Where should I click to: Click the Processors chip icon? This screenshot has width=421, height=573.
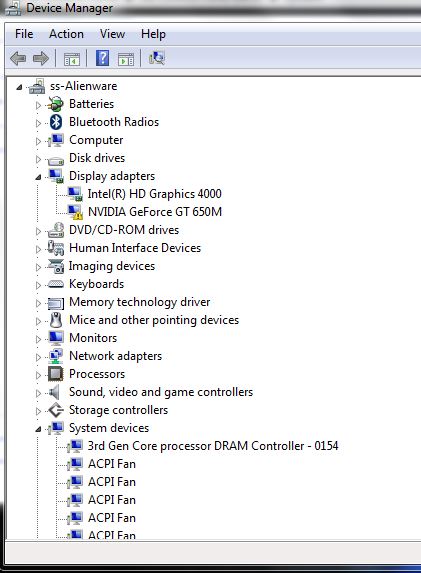click(x=56, y=374)
